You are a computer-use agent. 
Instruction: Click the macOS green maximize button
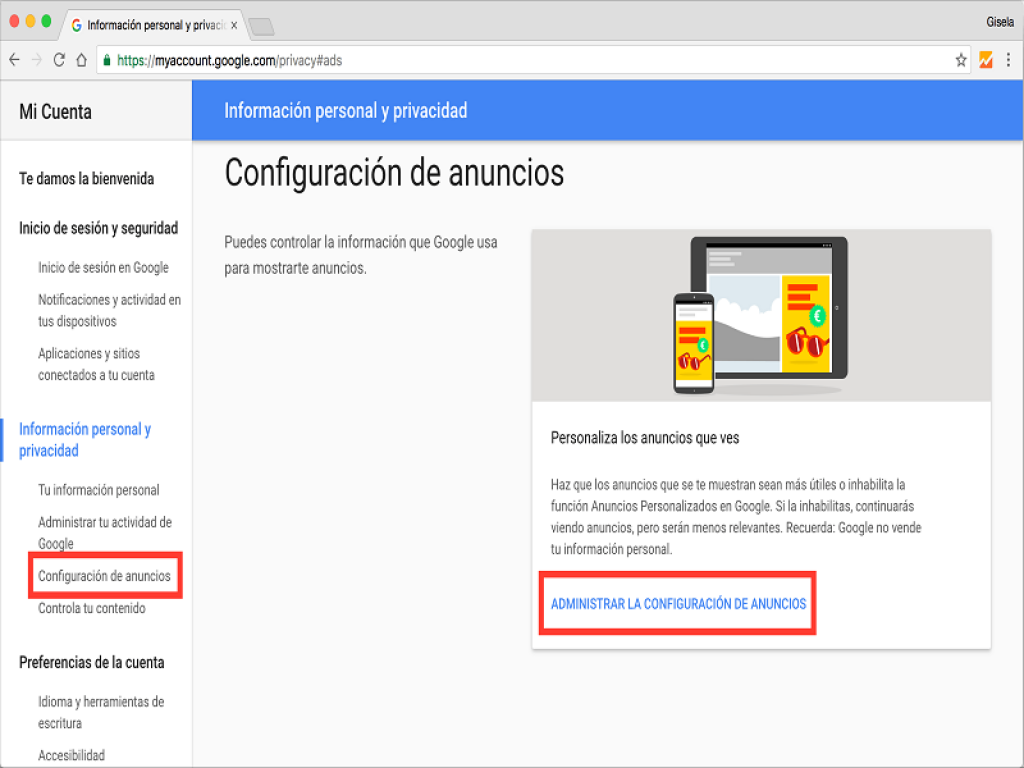coord(46,21)
